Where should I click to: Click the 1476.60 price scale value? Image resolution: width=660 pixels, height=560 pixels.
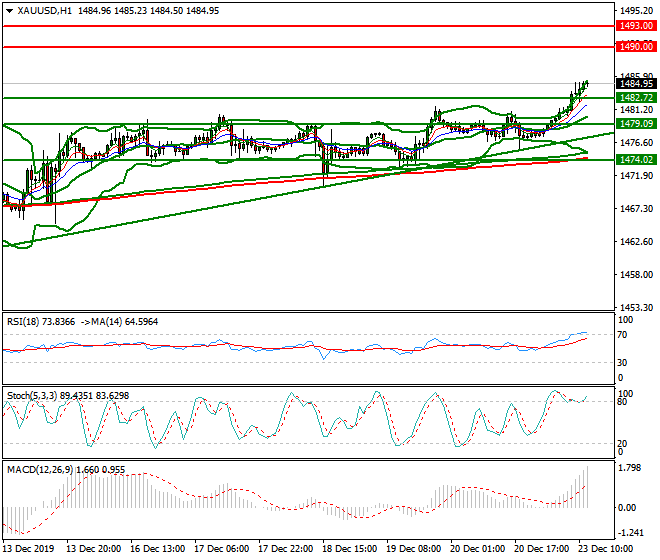(x=636, y=143)
